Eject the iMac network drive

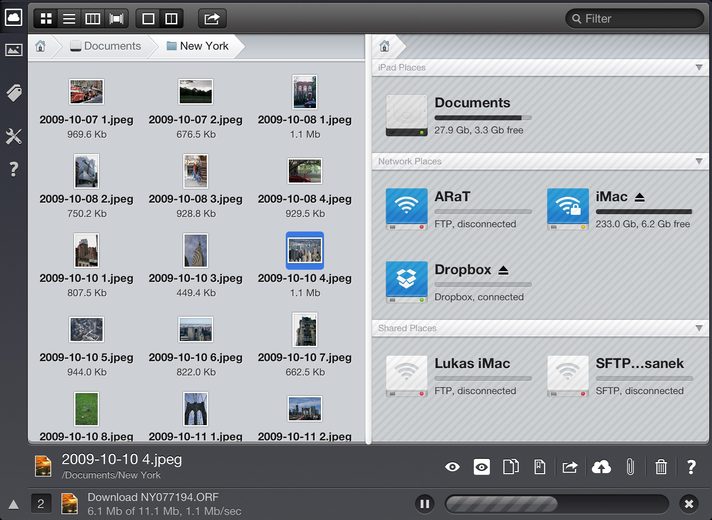[640, 197]
